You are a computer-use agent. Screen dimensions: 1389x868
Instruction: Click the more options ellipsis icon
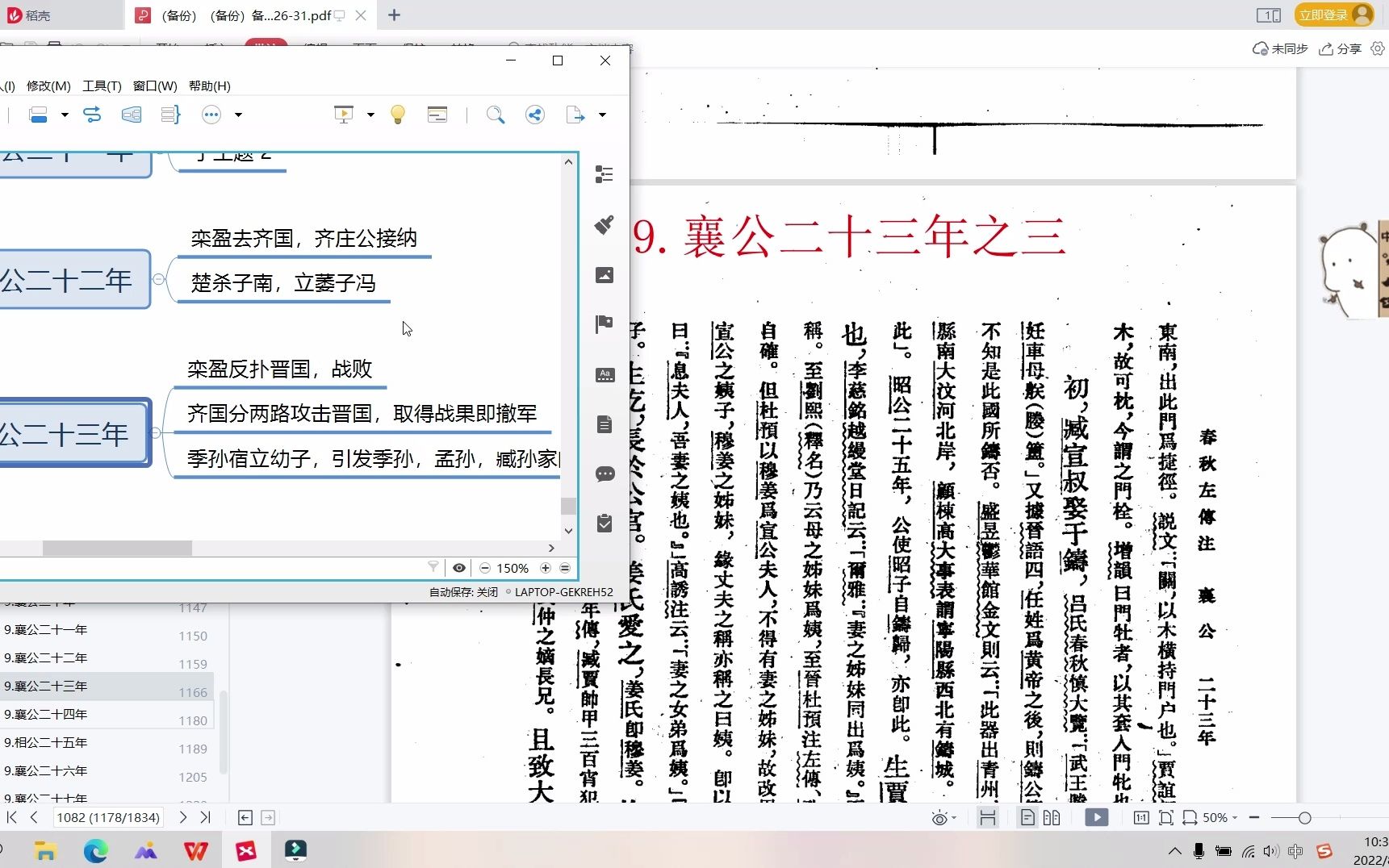click(x=211, y=115)
